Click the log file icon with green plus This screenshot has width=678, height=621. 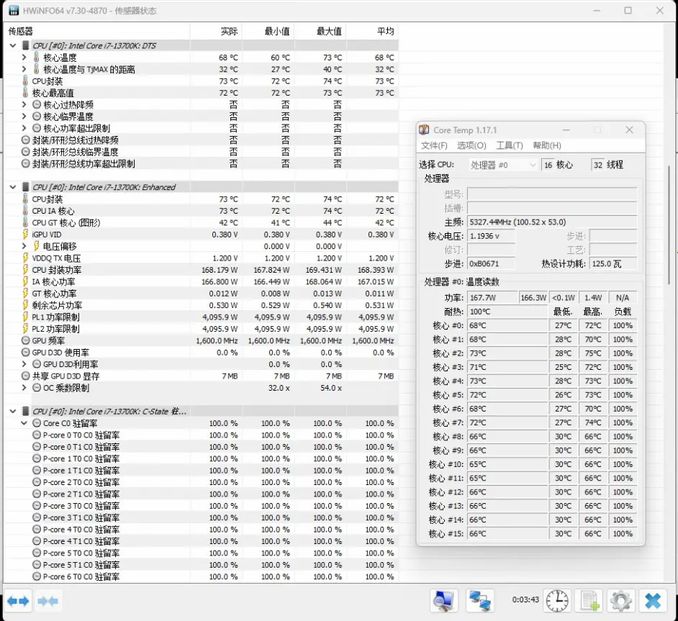point(590,601)
